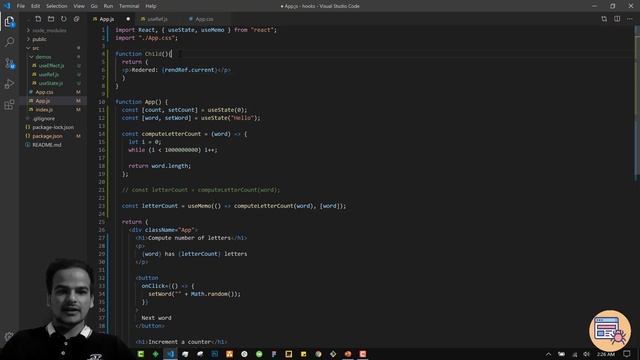Open useRef.js in the file tree
Viewport: 640px width, 360px height.
click(49, 74)
